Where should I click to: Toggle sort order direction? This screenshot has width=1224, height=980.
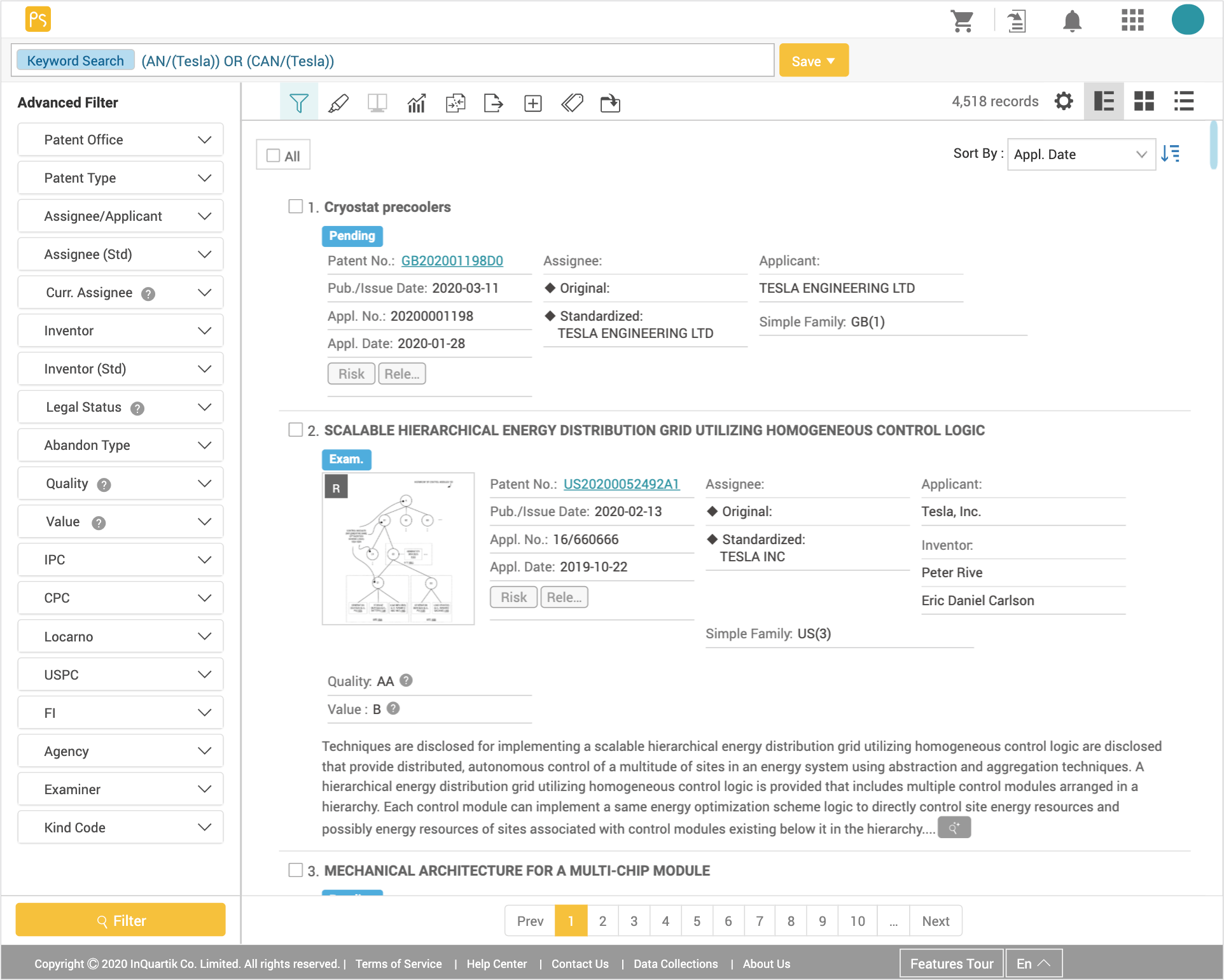coord(1171,153)
